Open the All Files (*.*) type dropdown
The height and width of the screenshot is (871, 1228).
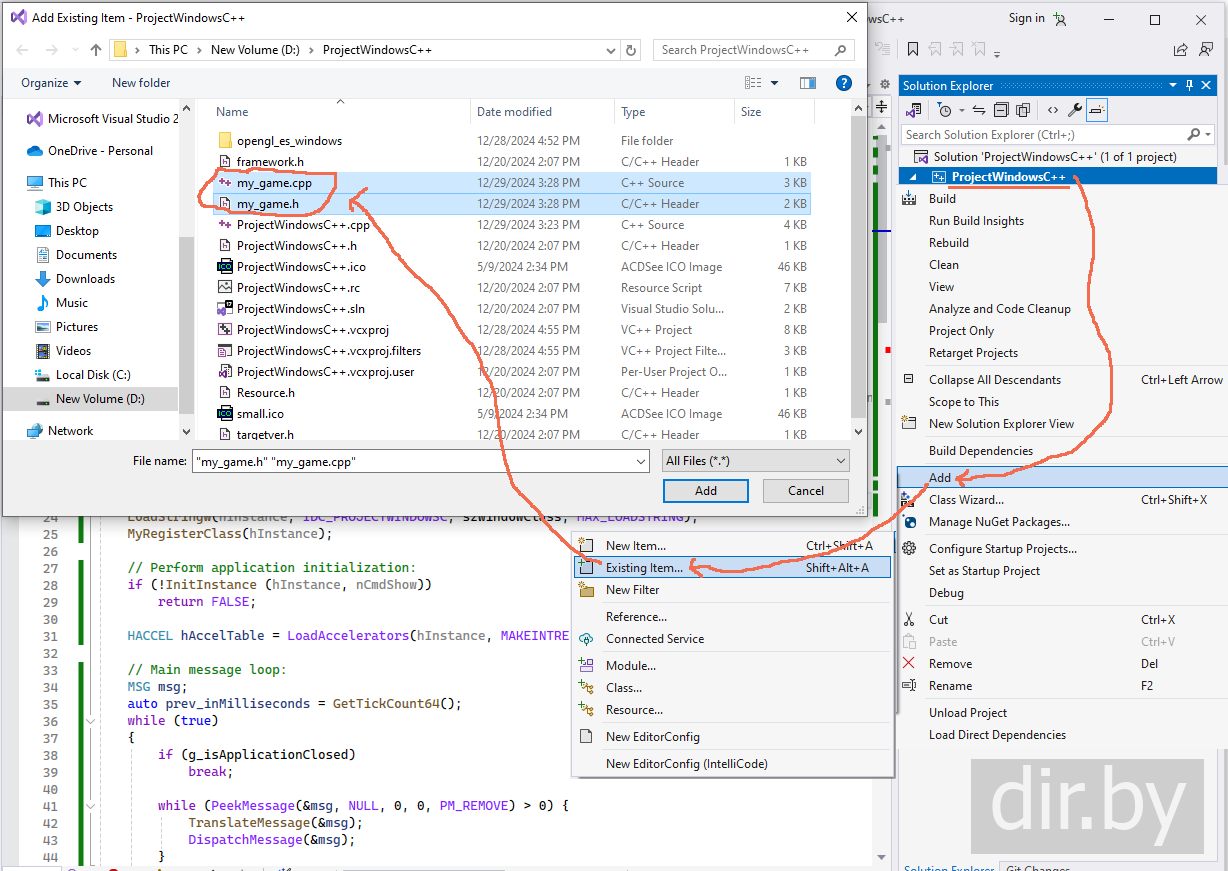coord(756,460)
